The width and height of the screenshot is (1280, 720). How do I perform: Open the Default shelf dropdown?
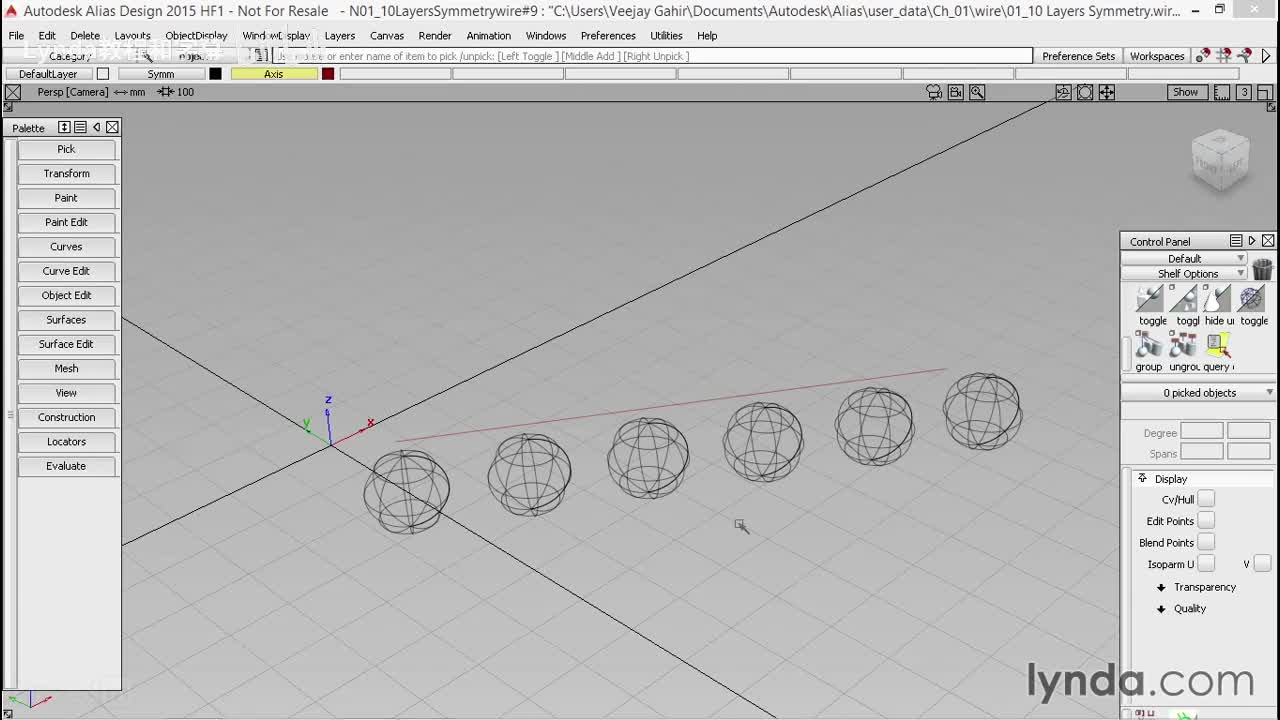point(1185,258)
